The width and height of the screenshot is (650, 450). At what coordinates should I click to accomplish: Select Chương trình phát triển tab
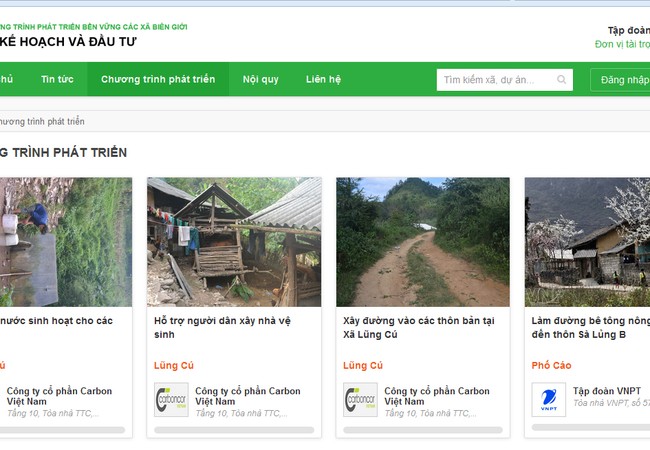[158, 79]
